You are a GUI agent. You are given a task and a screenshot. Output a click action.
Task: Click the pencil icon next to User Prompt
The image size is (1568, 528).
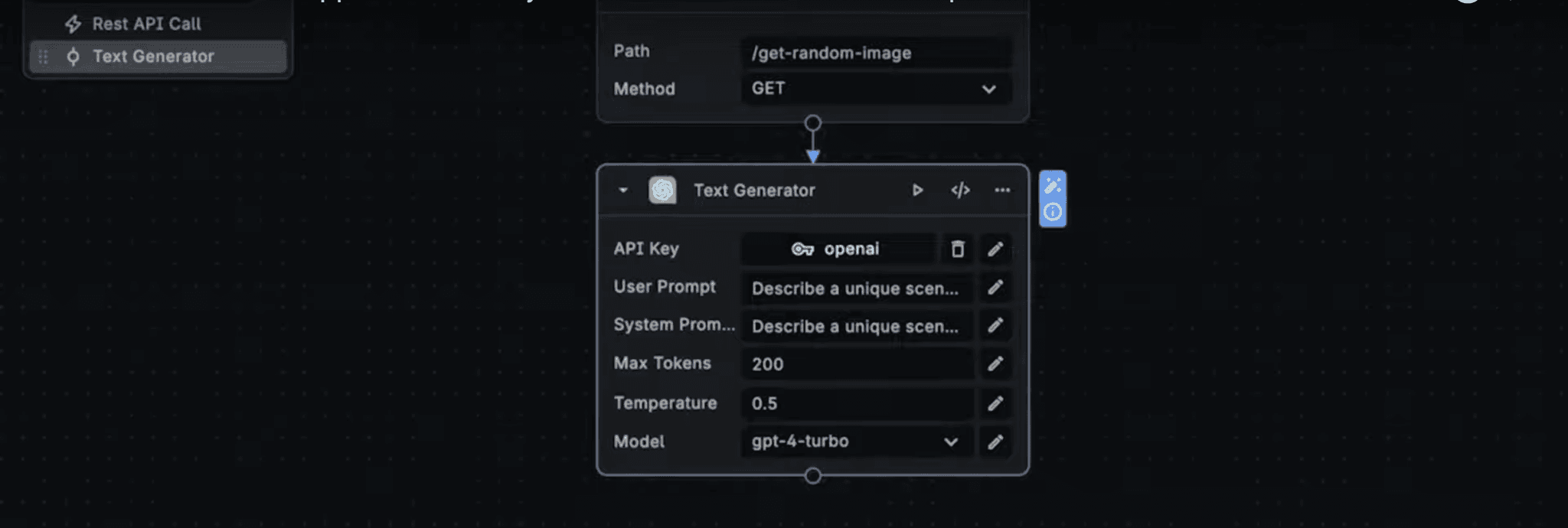(995, 288)
